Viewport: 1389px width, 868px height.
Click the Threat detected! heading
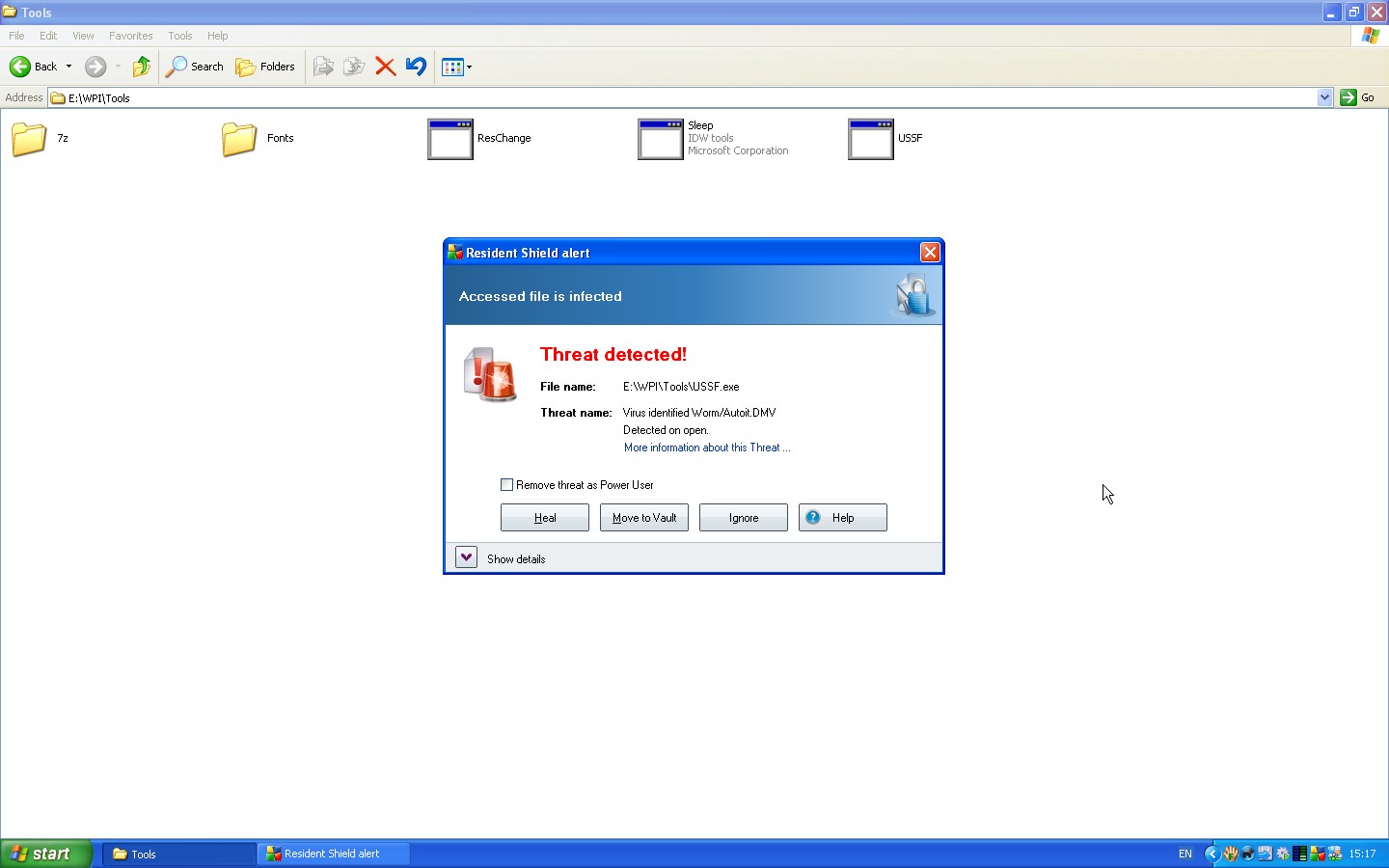tap(613, 354)
